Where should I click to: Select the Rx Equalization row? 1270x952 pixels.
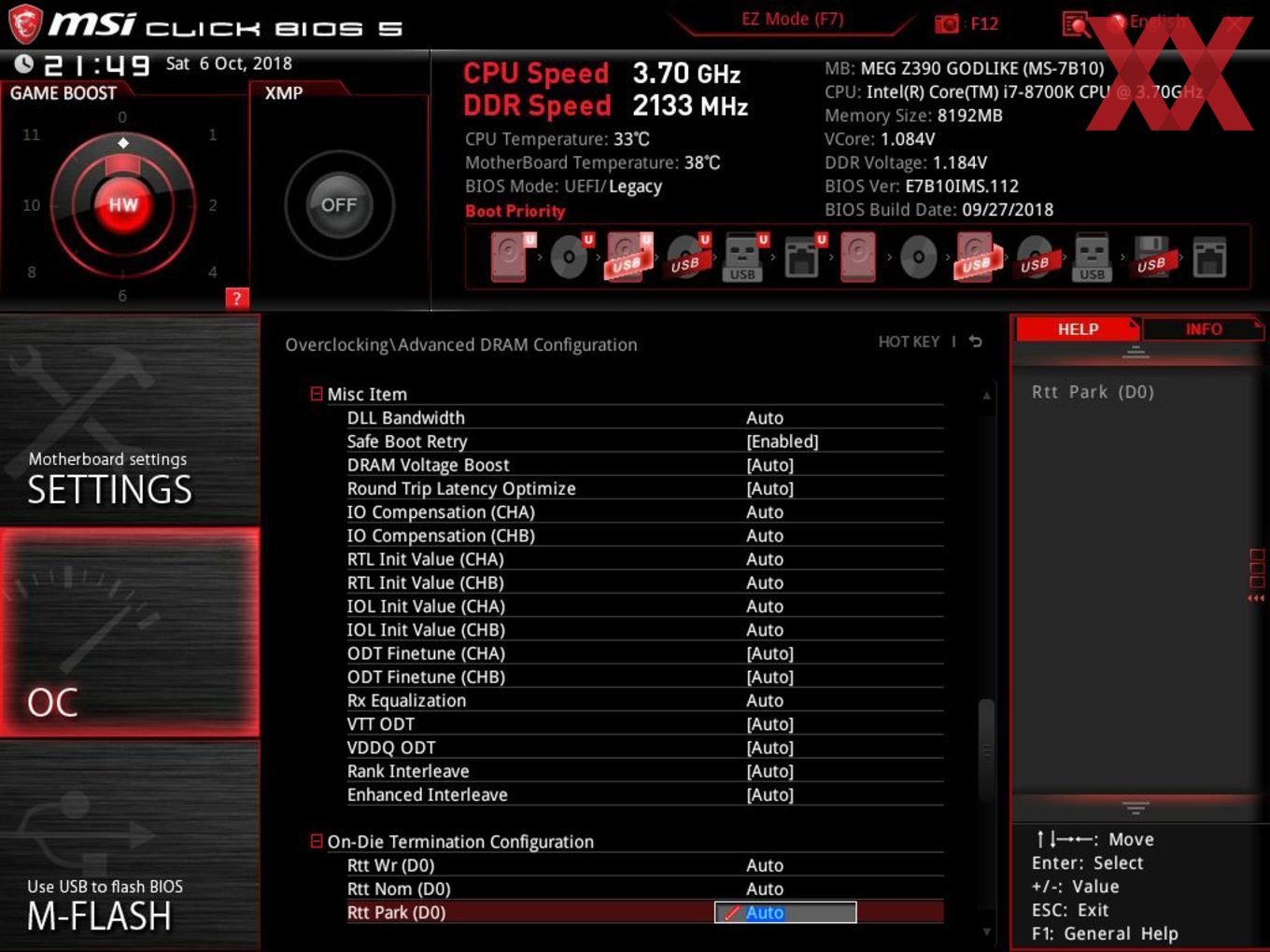(x=644, y=700)
